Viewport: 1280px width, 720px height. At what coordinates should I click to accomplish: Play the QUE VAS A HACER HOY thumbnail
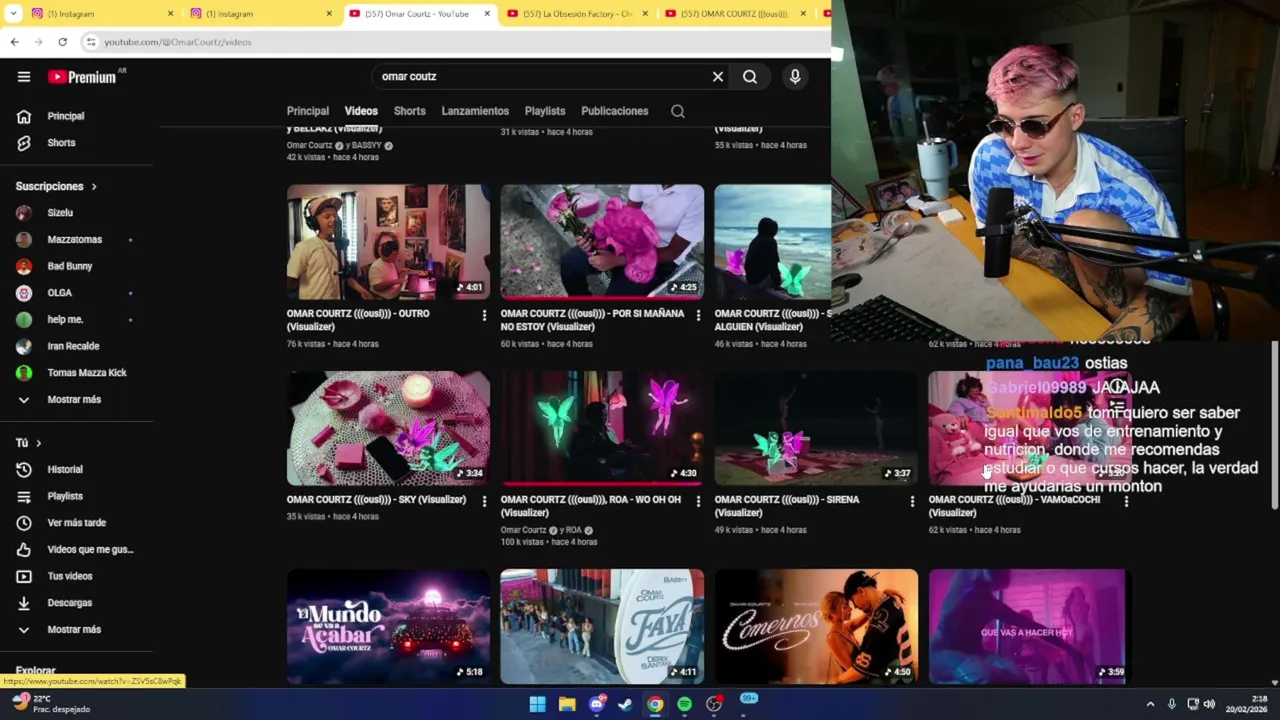tap(1028, 627)
